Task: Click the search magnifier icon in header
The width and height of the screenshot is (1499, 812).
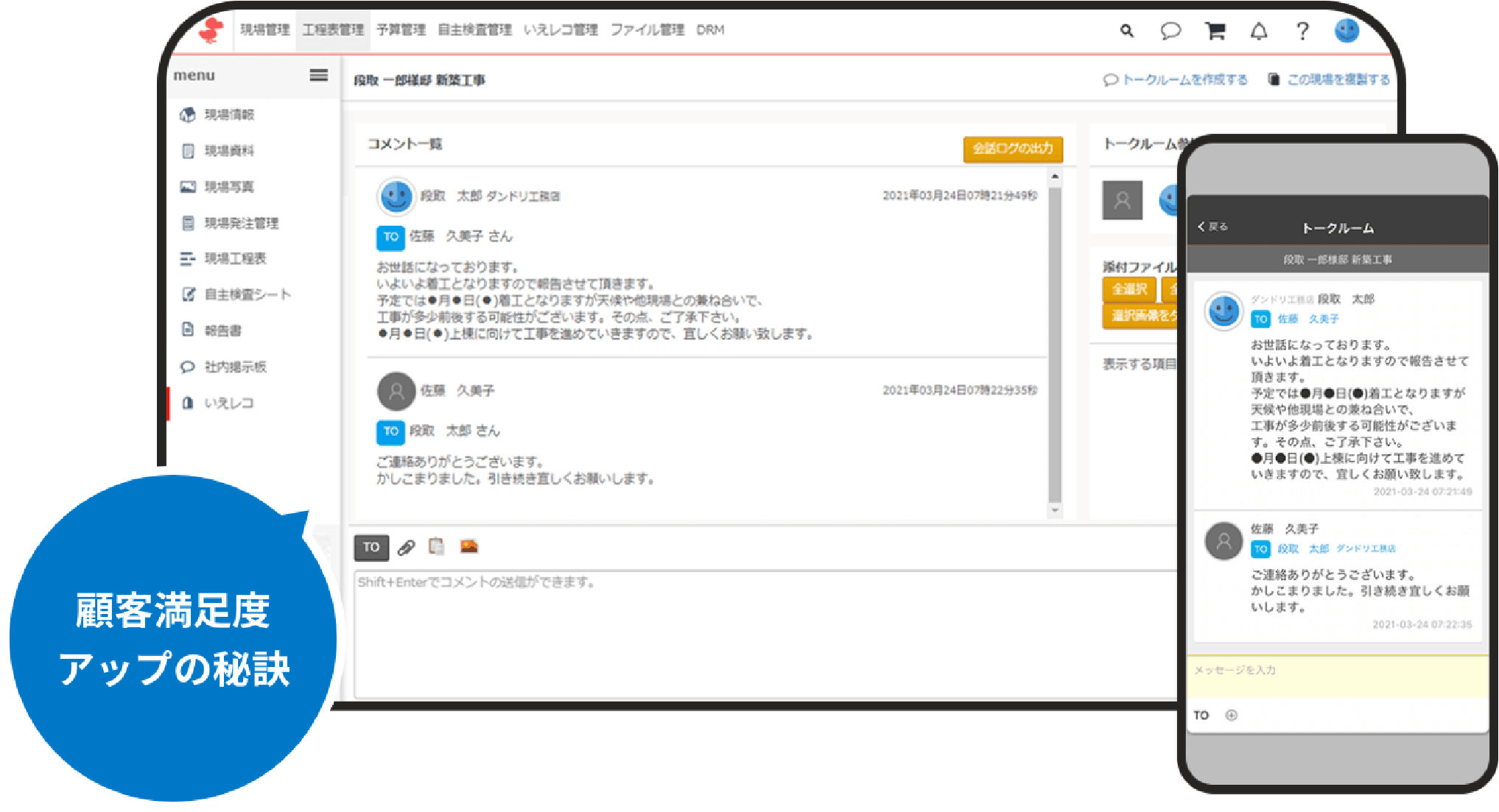Action: 1126,31
